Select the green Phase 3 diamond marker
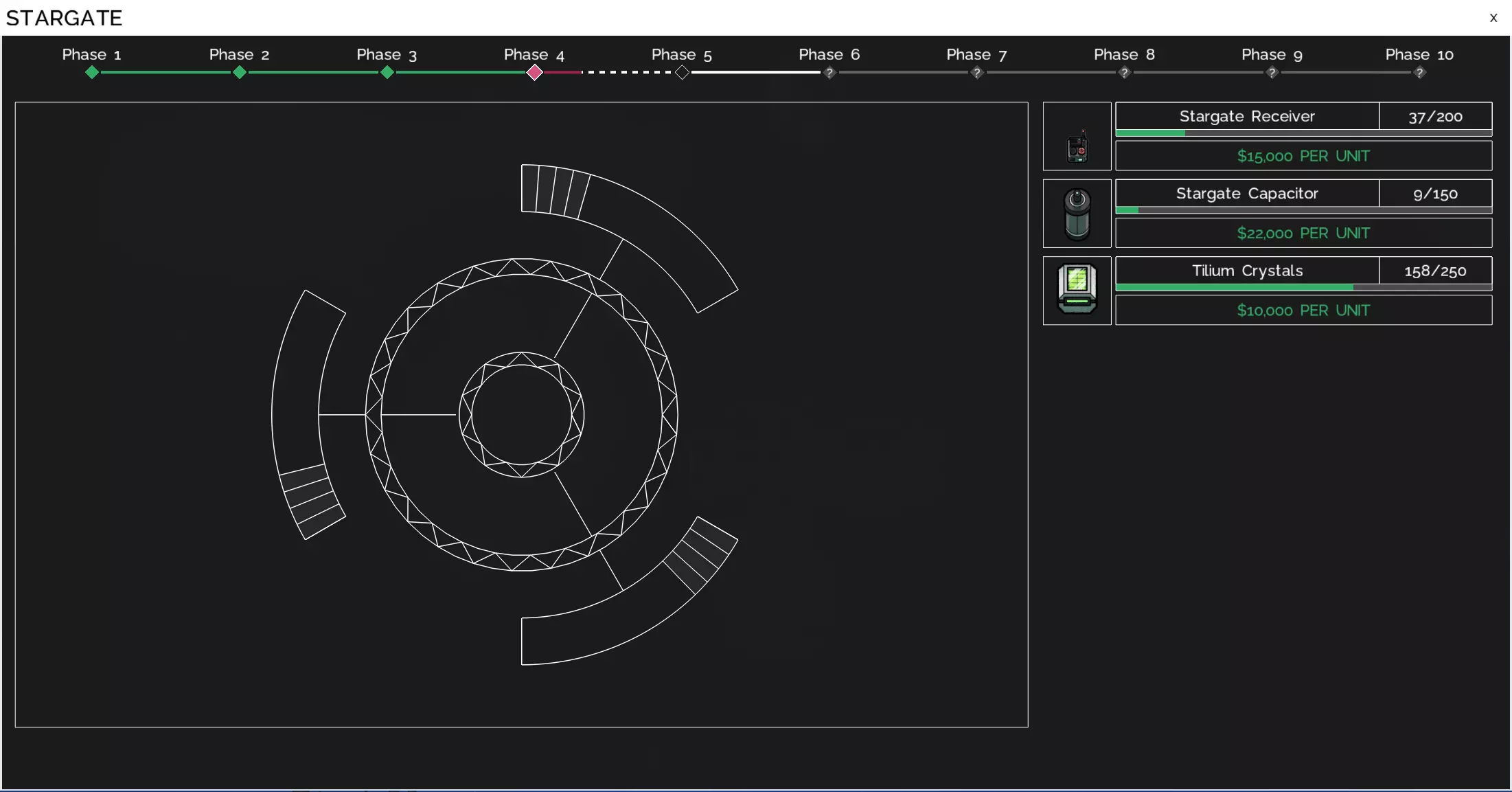 point(387,73)
